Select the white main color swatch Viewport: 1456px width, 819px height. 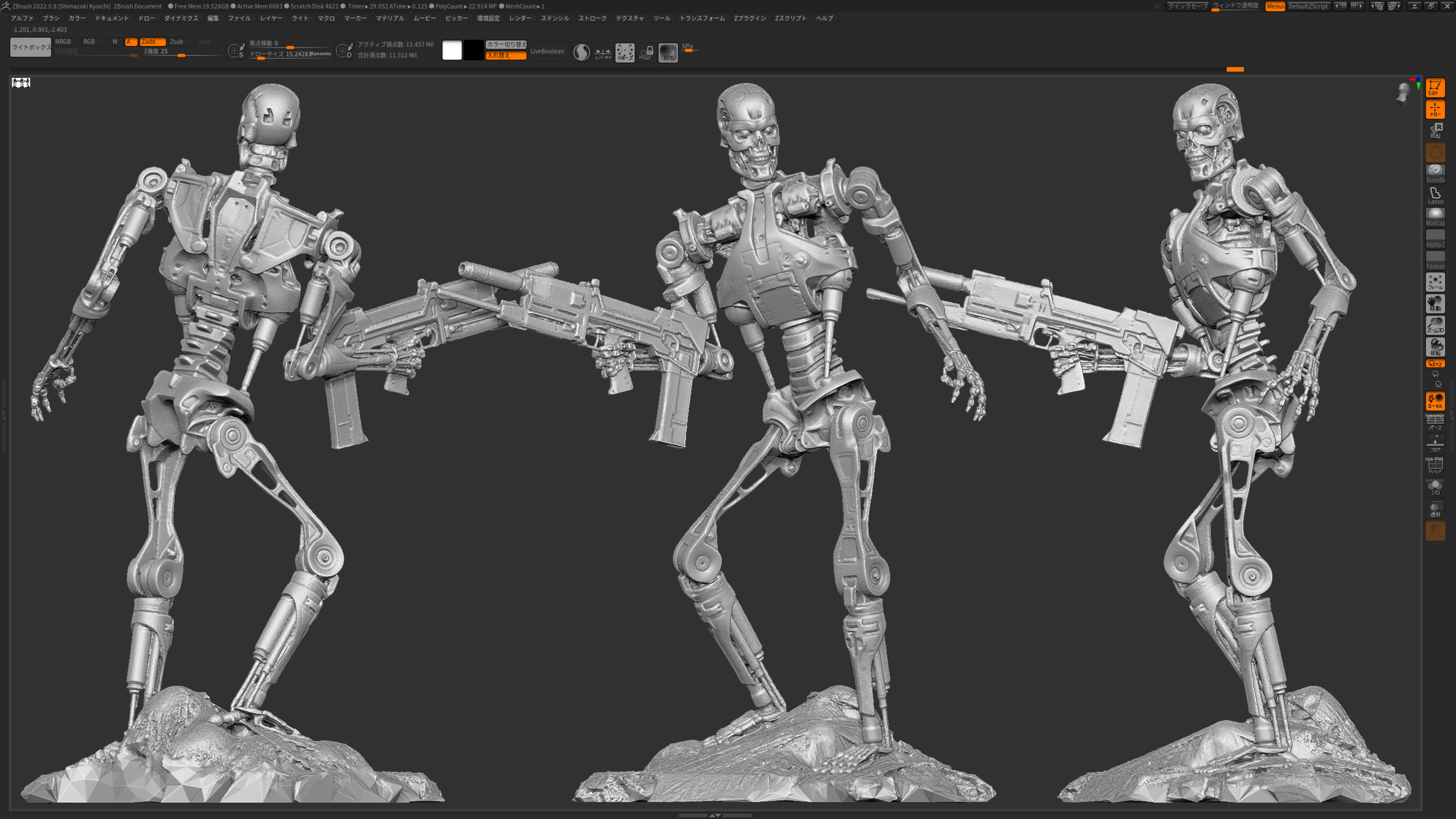click(452, 50)
